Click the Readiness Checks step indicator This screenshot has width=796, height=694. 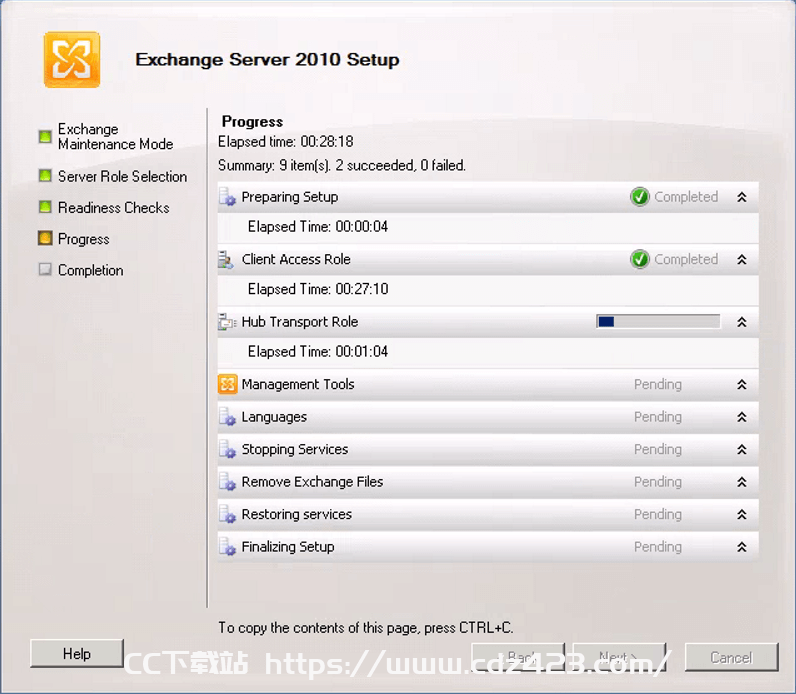(45, 207)
